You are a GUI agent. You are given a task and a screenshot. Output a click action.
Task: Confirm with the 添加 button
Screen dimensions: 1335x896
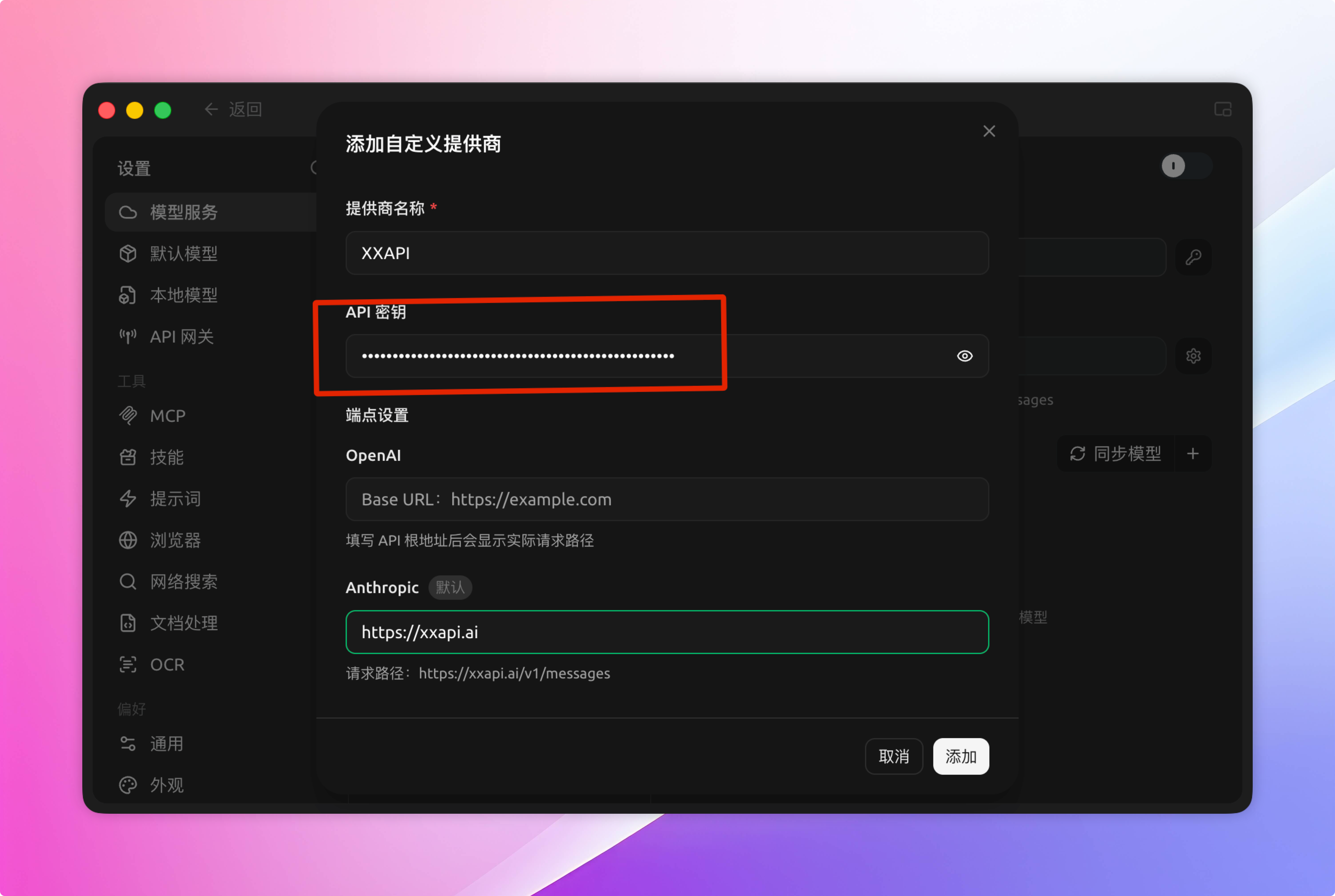961,756
